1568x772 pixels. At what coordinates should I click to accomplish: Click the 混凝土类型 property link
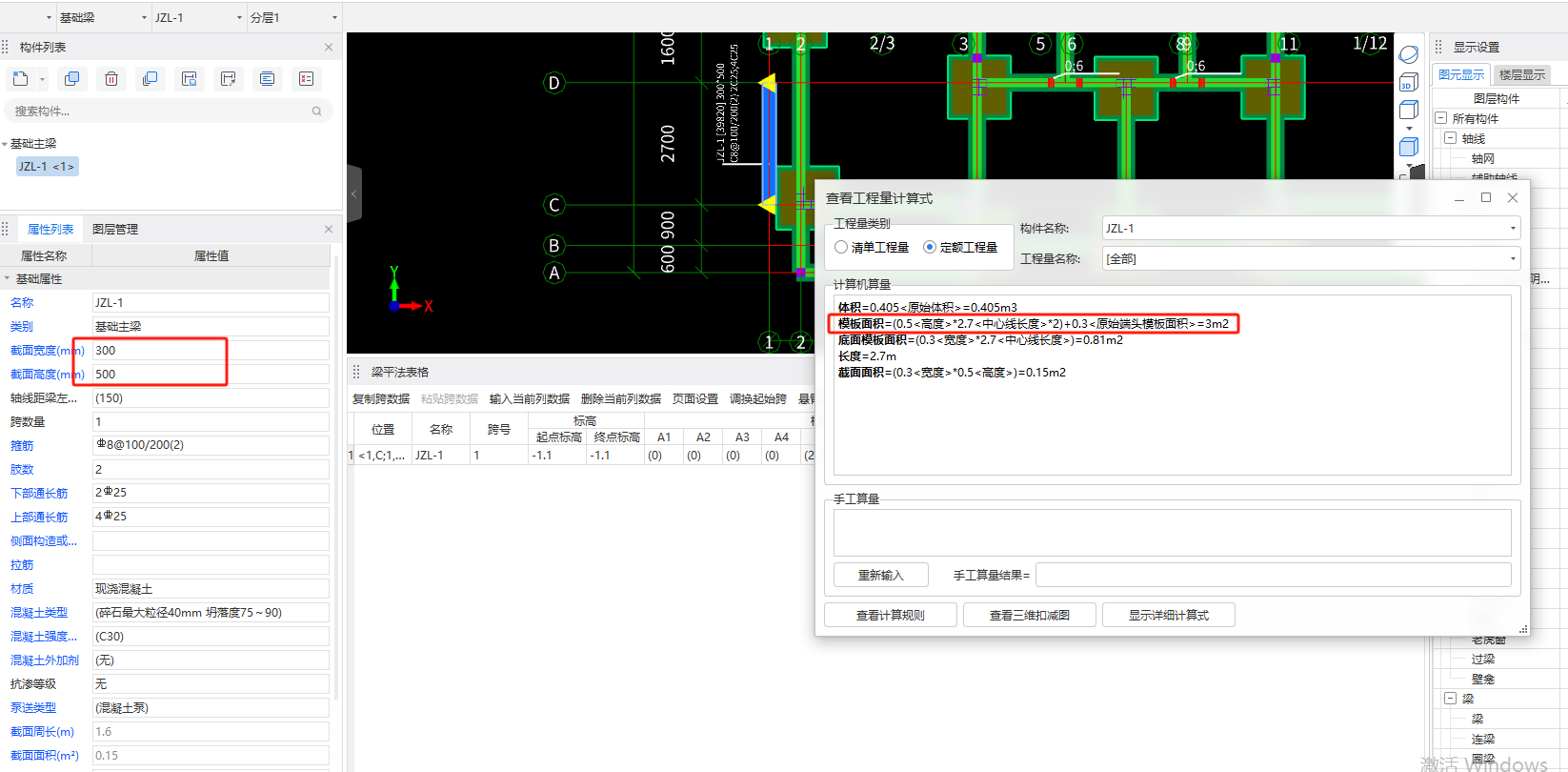39,613
